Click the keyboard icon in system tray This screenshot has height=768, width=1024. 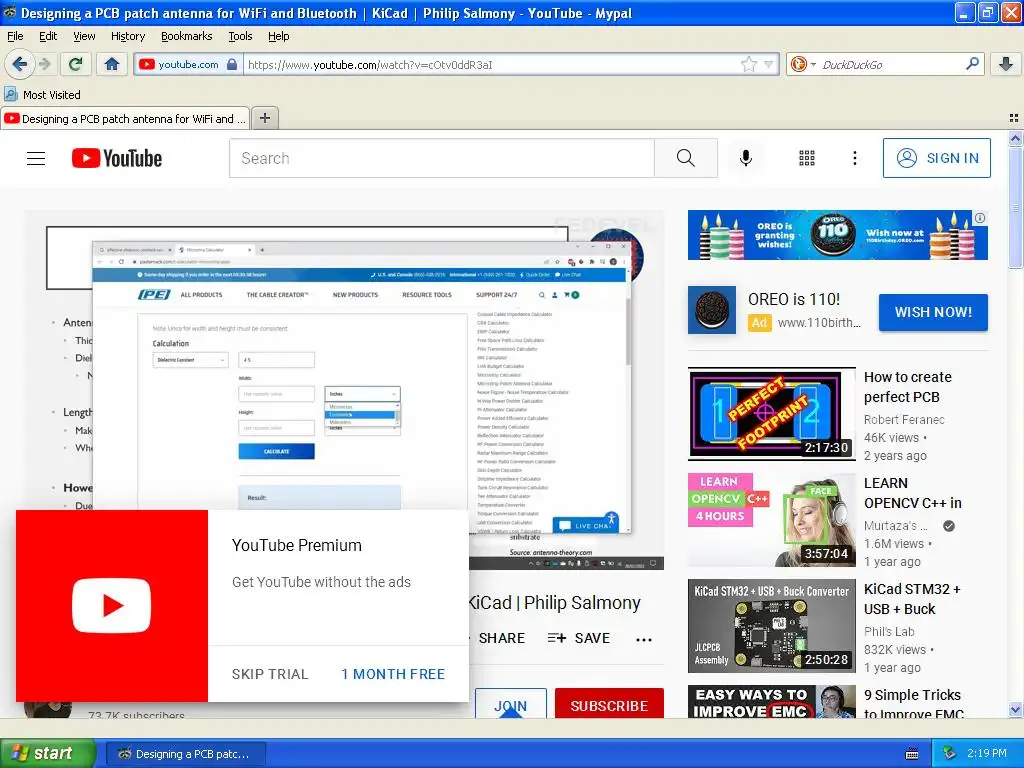pyautogui.click(x=912, y=754)
